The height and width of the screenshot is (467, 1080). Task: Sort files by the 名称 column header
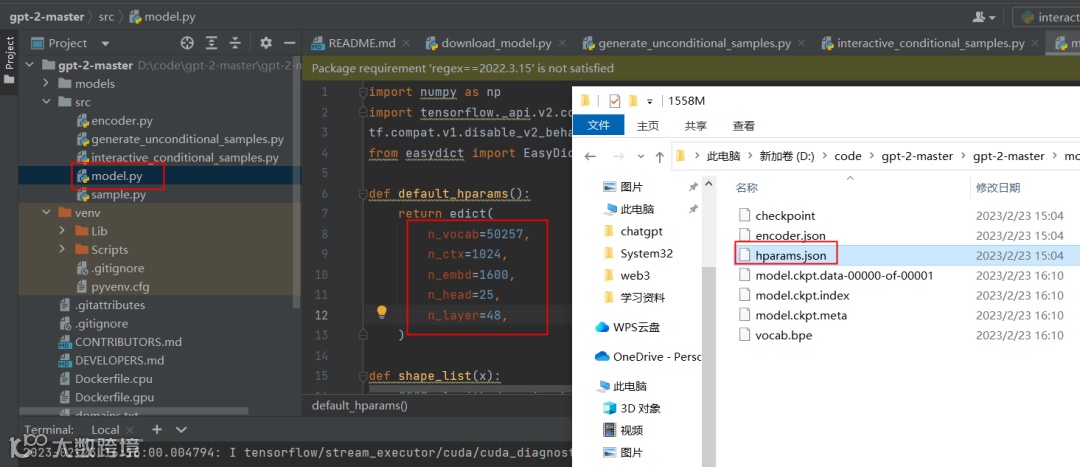(x=747, y=187)
